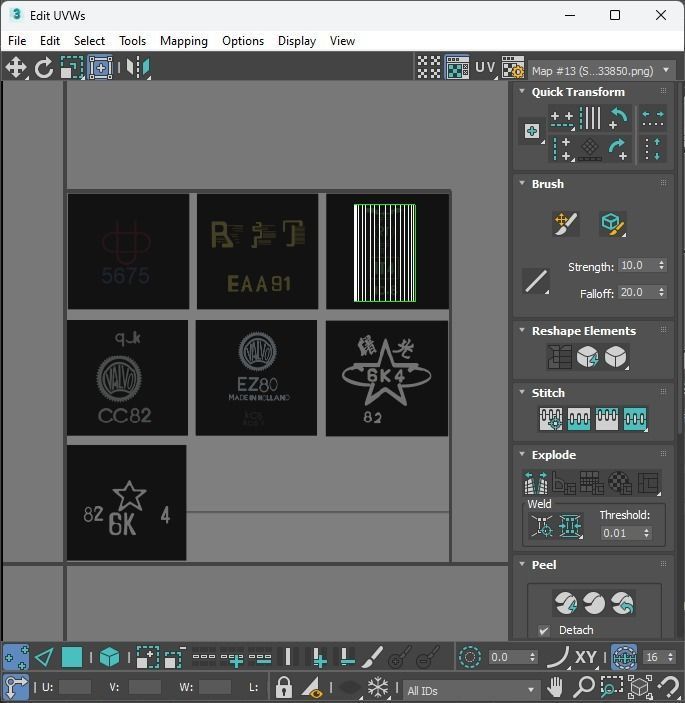Open texture checker properties icon

coord(513,68)
